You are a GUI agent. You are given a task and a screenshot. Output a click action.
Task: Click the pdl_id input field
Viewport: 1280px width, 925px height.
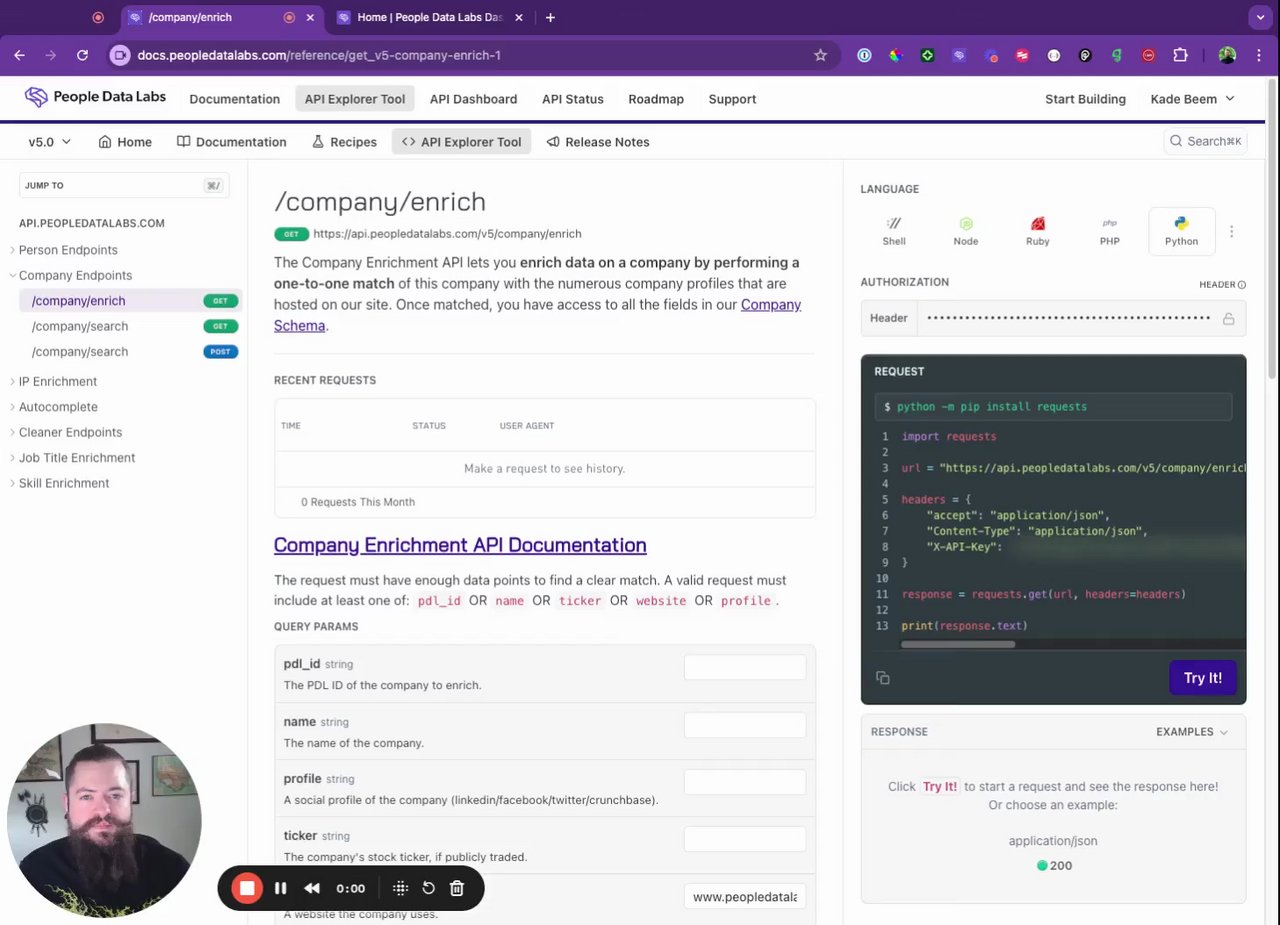click(745, 667)
